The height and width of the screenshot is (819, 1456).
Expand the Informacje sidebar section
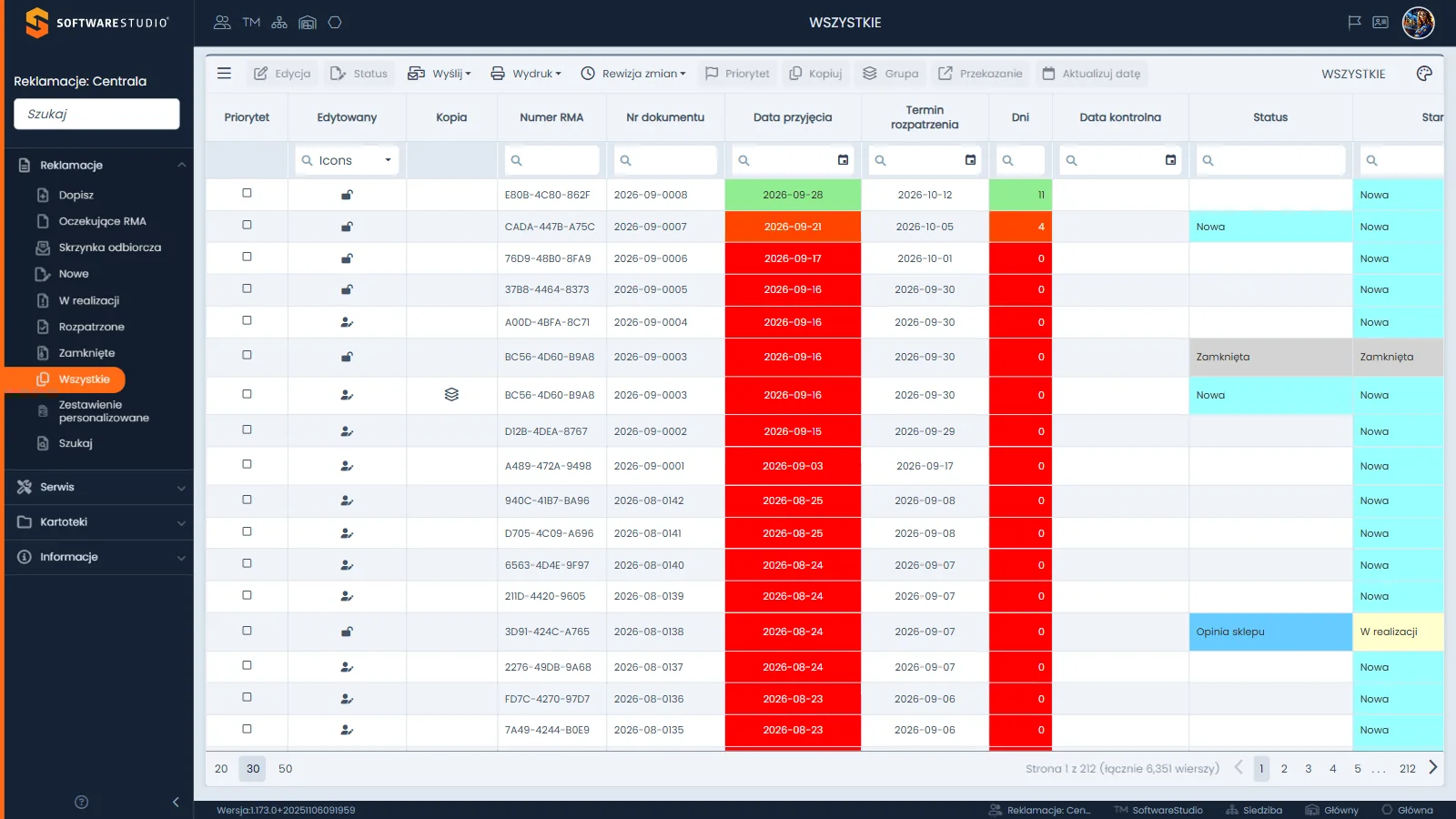98,557
